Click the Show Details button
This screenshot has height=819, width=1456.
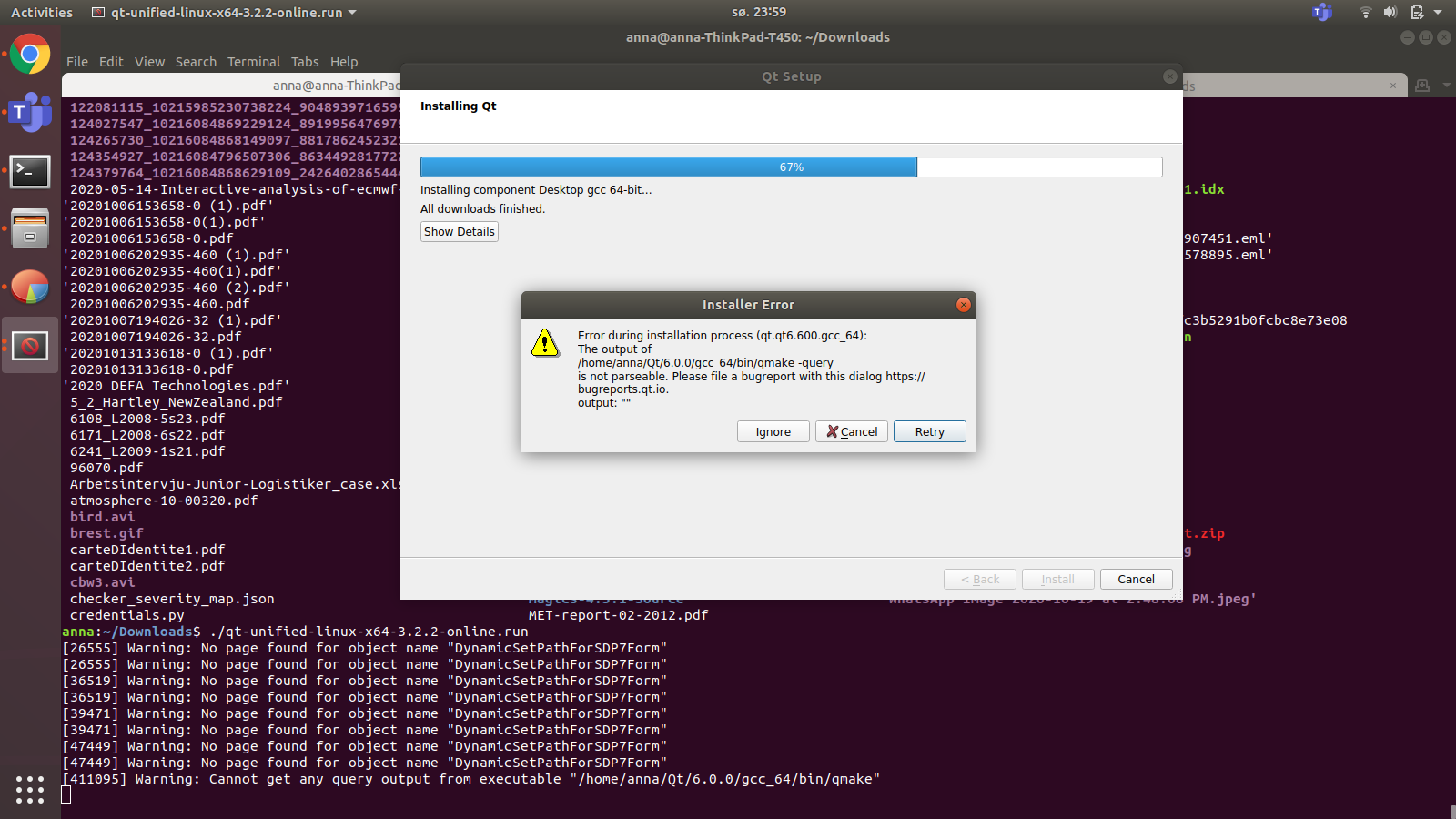[460, 232]
